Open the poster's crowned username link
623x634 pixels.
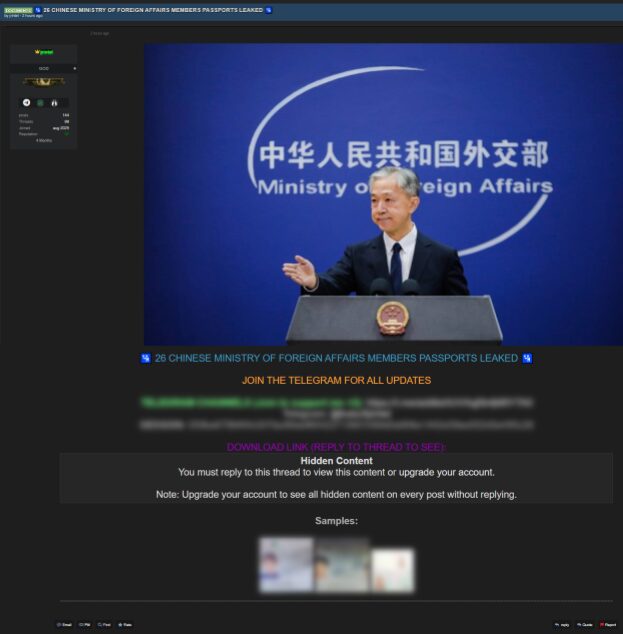44,52
